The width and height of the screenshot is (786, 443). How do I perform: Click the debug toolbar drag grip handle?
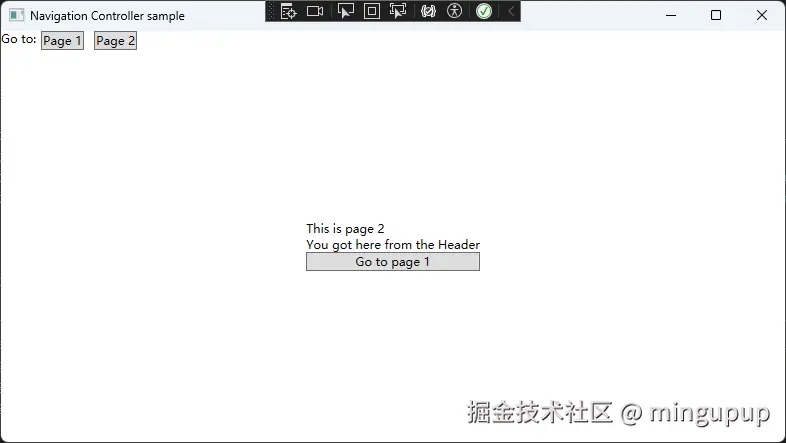coord(271,11)
